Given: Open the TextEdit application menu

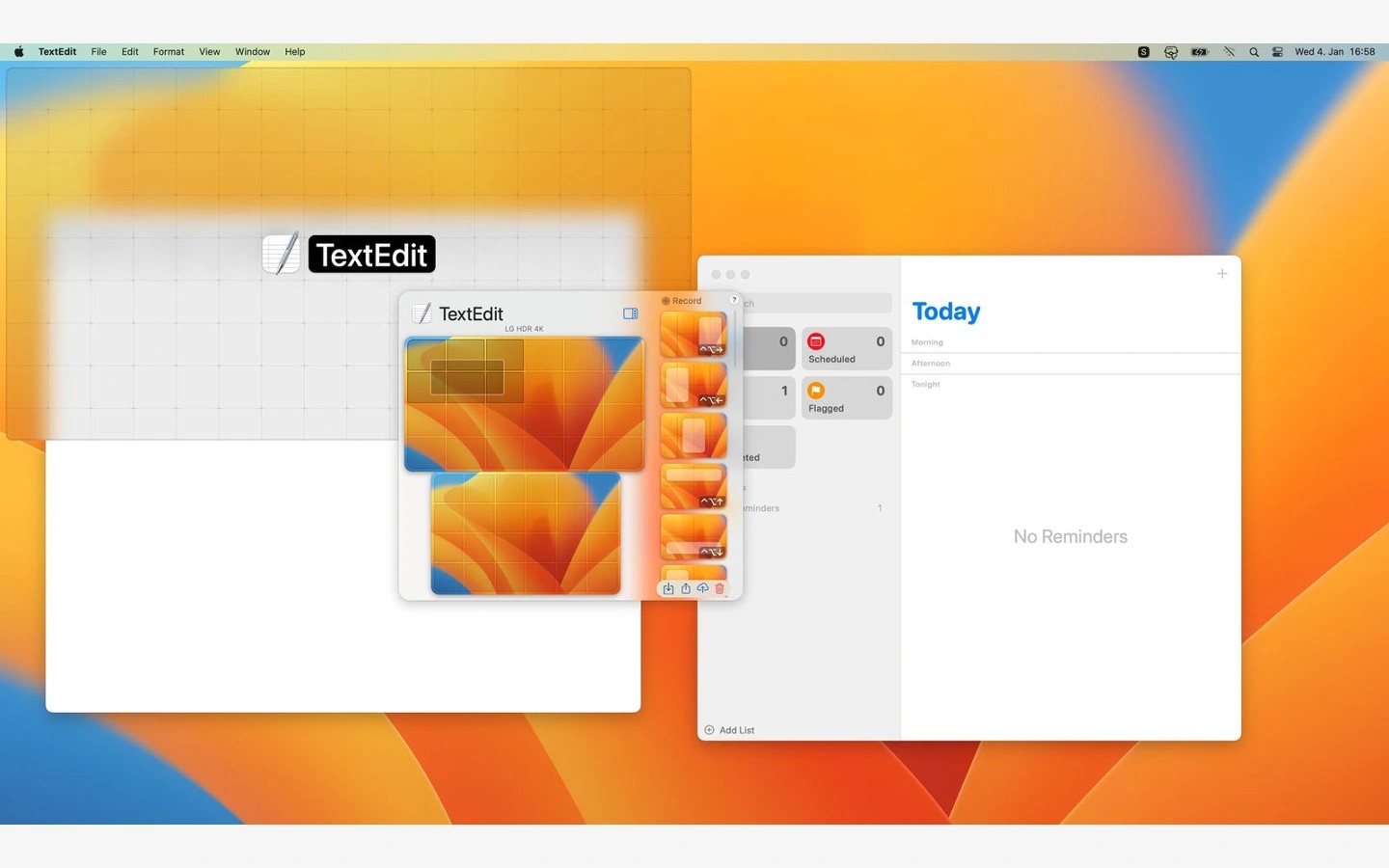Looking at the screenshot, I should click(x=57, y=52).
